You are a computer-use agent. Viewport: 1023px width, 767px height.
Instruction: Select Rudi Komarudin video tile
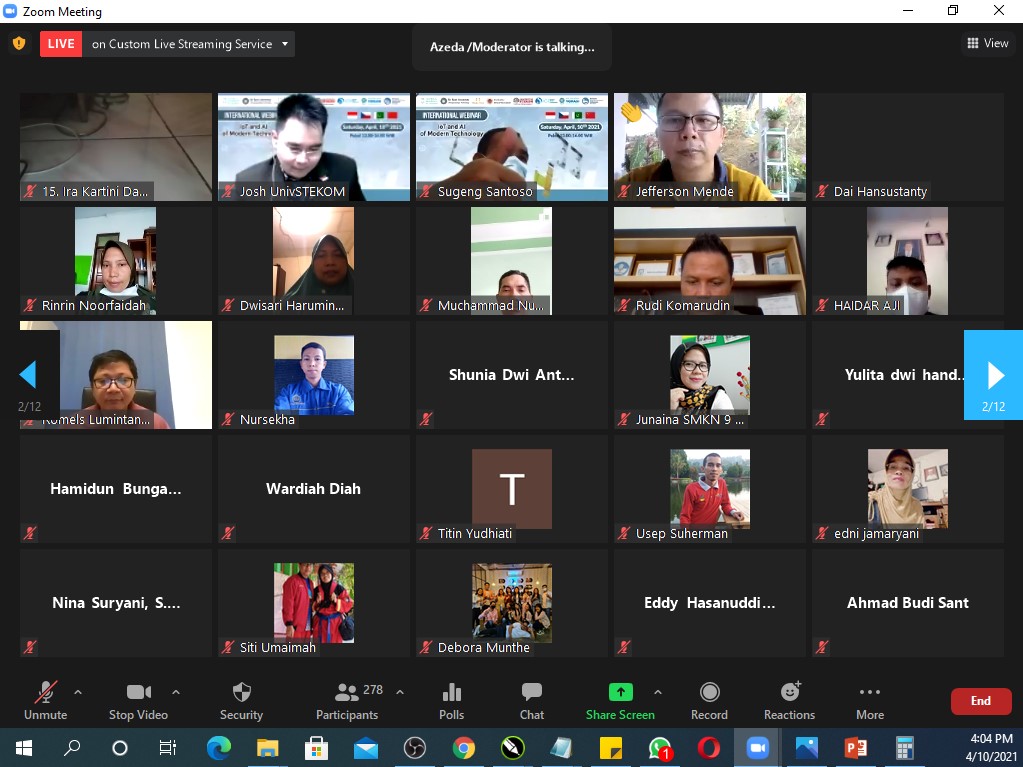click(710, 261)
